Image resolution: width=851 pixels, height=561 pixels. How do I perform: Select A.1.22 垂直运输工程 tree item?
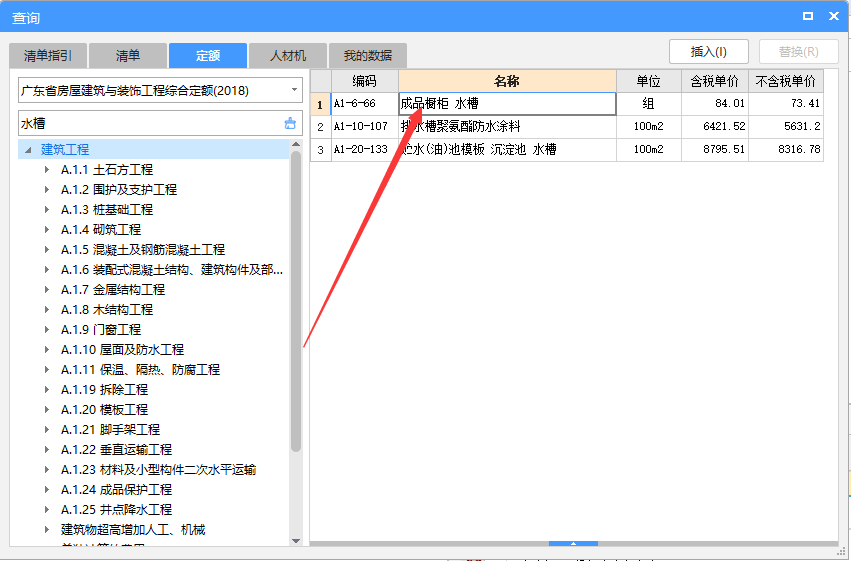pyautogui.click(x=116, y=449)
